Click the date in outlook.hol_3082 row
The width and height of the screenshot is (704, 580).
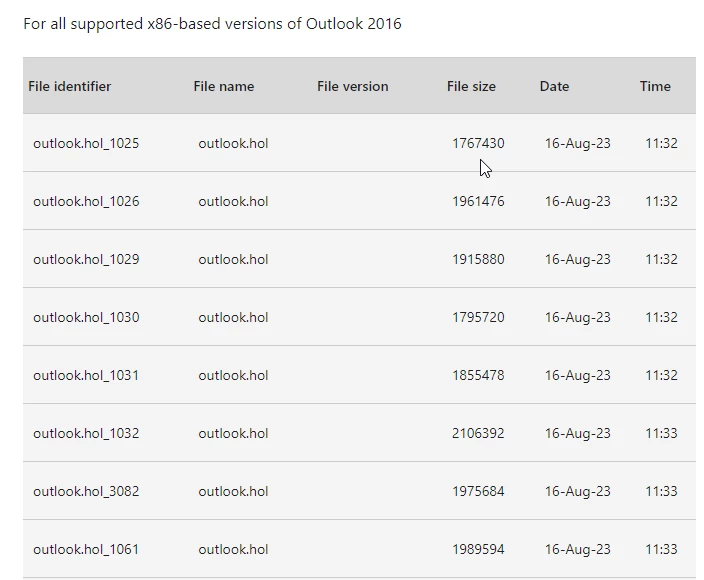point(578,491)
